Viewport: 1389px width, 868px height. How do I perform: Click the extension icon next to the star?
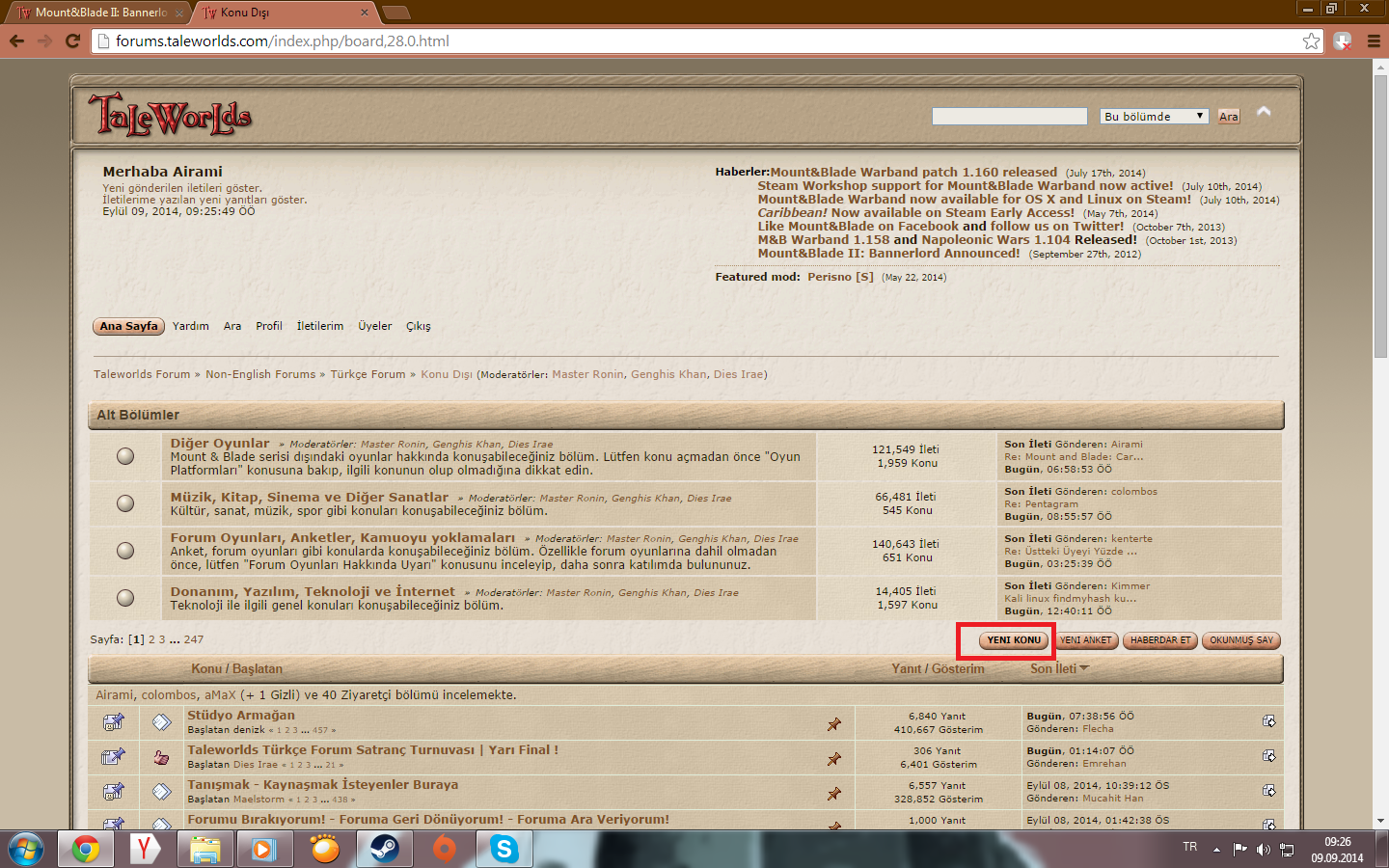(1343, 41)
